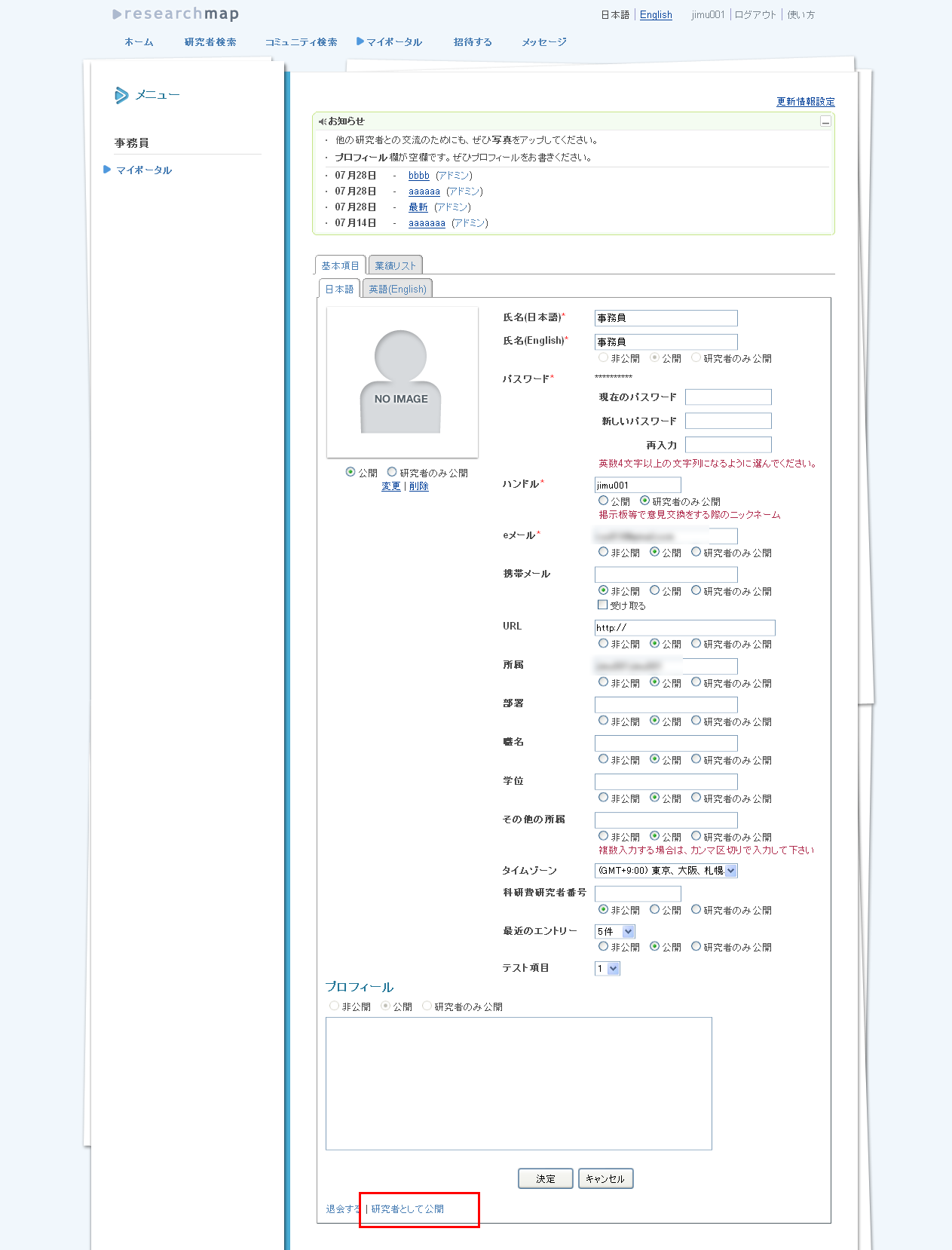Open the タイムゾーン dropdown

[x=666, y=871]
